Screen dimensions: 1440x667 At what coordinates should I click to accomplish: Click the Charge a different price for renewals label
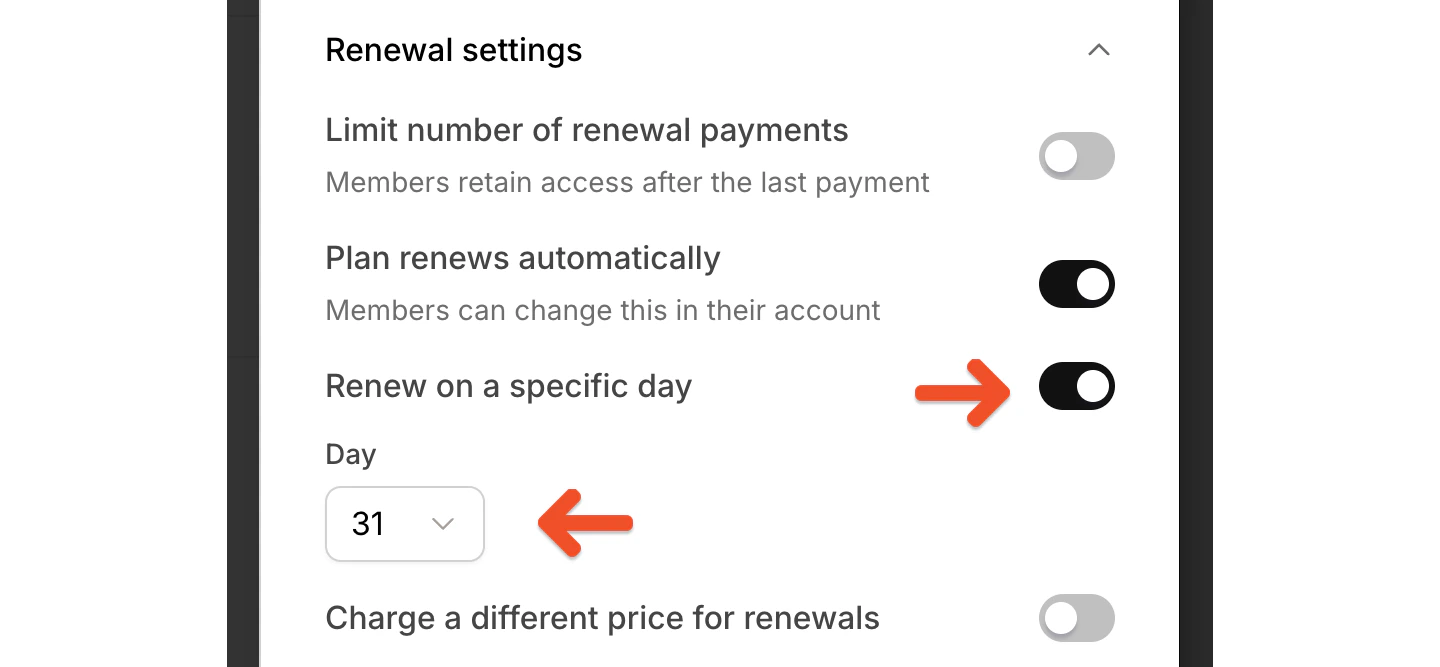pyautogui.click(x=602, y=618)
